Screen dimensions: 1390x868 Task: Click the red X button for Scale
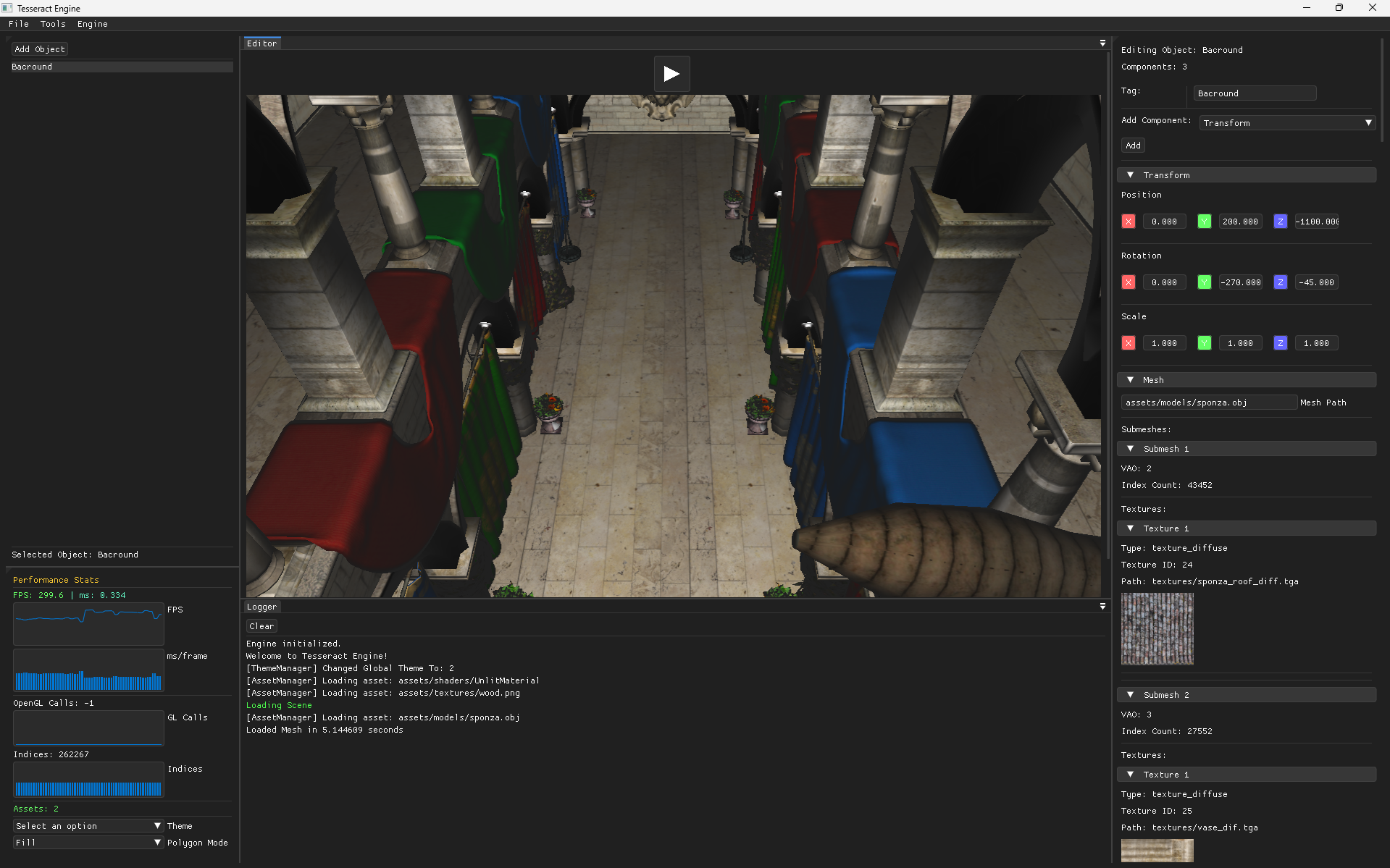[1129, 343]
